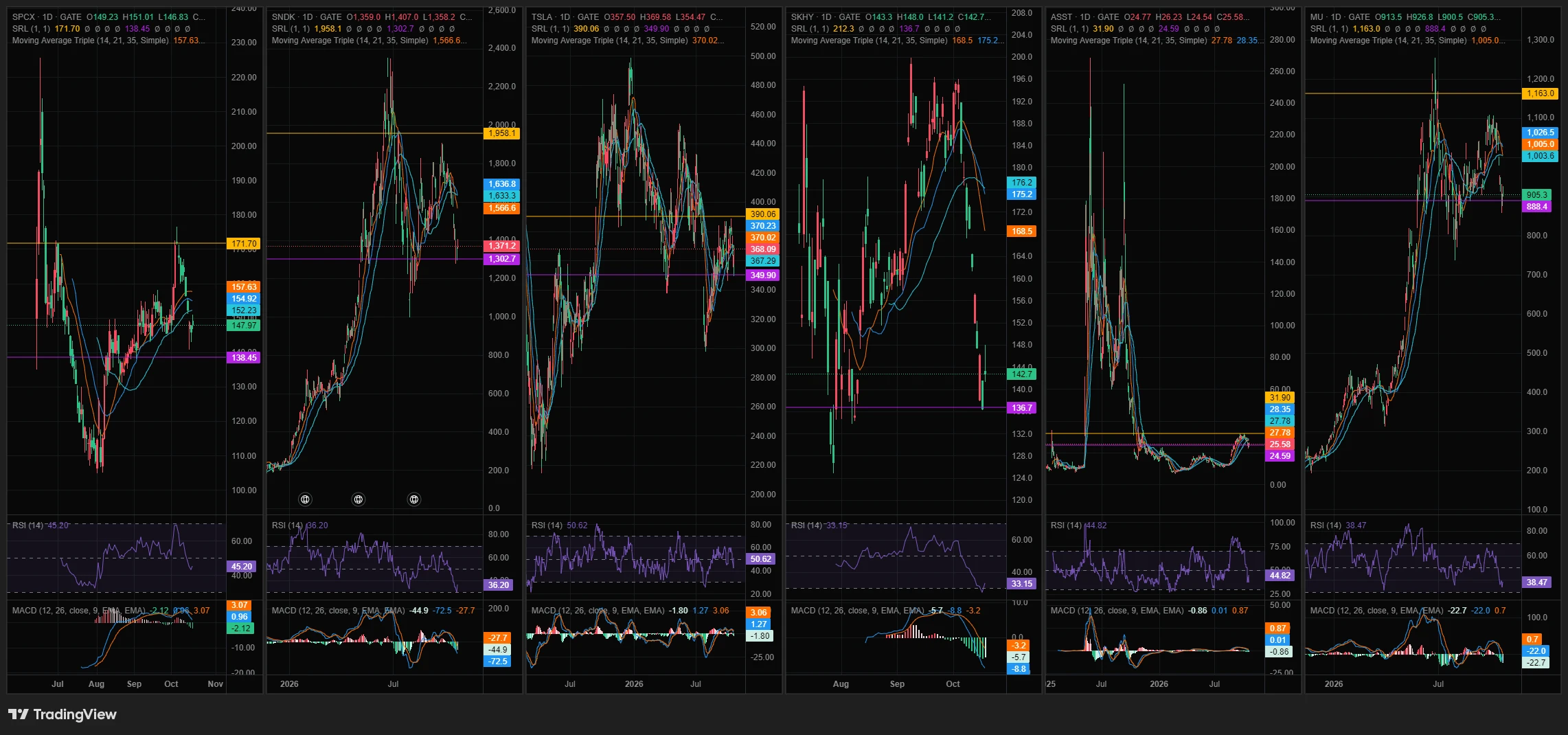Click the orange 1,163.0 price label in MU

click(x=1540, y=93)
